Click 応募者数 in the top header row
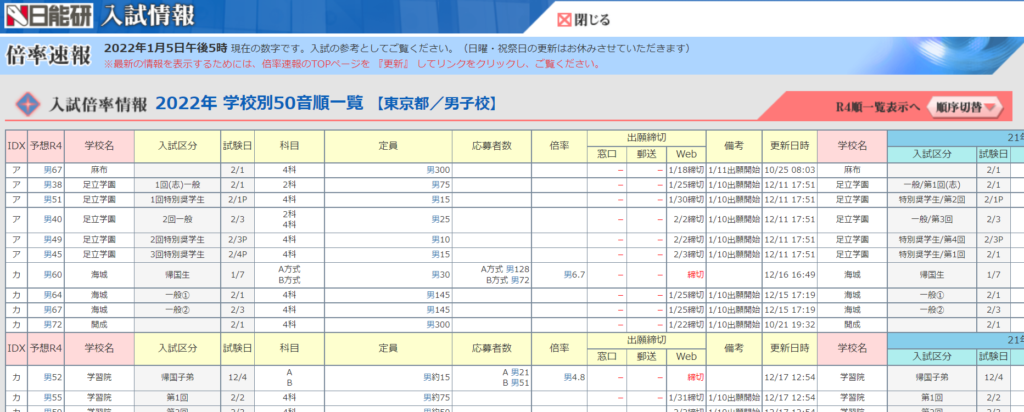 (492, 146)
